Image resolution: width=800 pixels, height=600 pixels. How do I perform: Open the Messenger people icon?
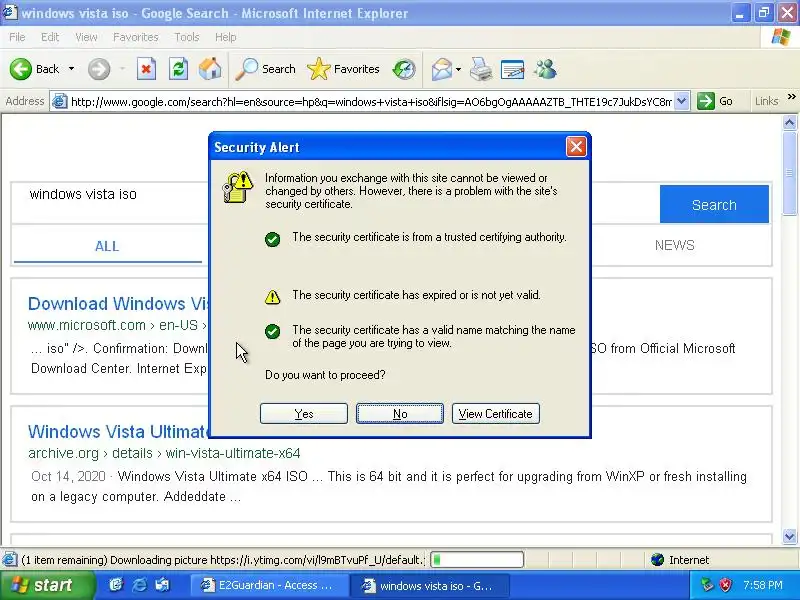pyautogui.click(x=545, y=69)
